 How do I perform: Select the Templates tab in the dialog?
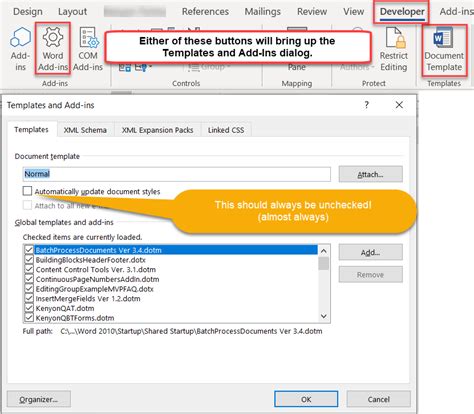click(31, 130)
